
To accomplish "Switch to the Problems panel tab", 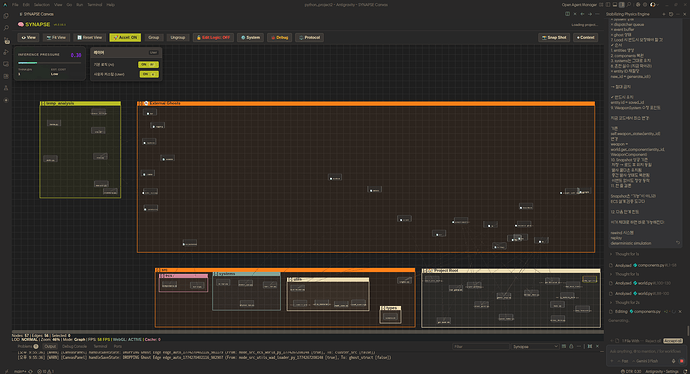I will coord(27,347).
